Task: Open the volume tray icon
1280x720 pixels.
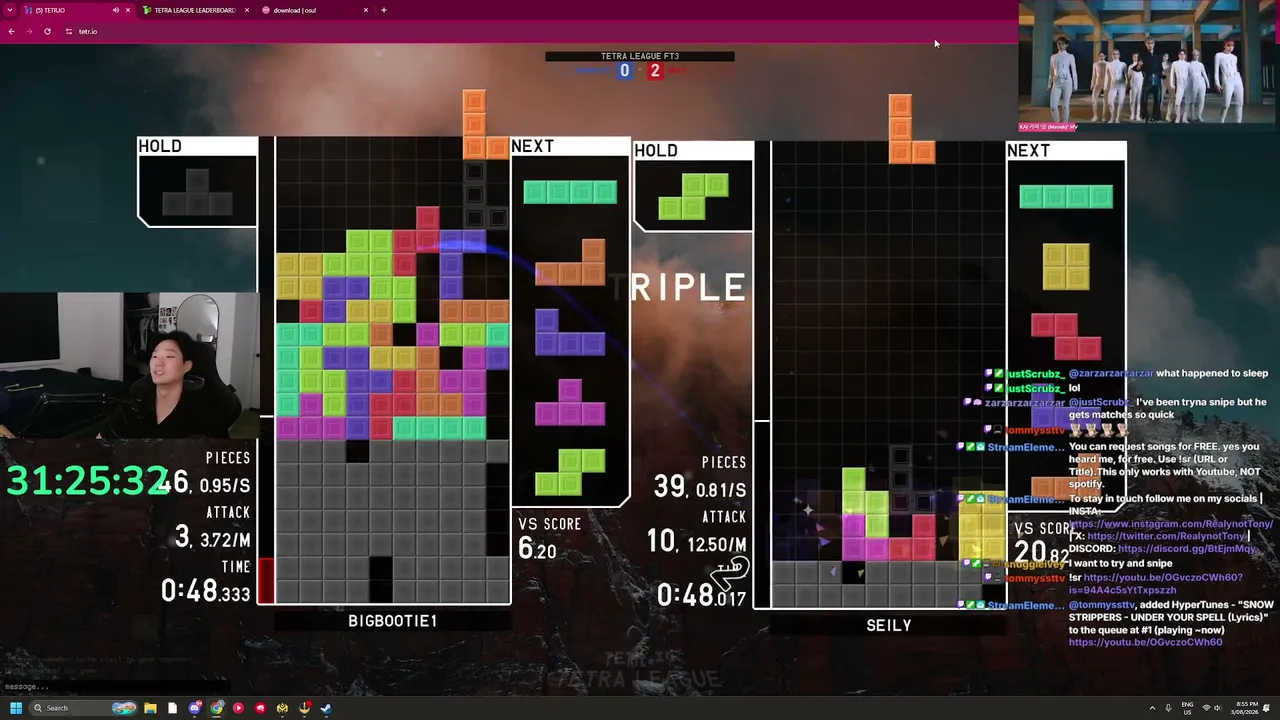Action: (x=1217, y=708)
